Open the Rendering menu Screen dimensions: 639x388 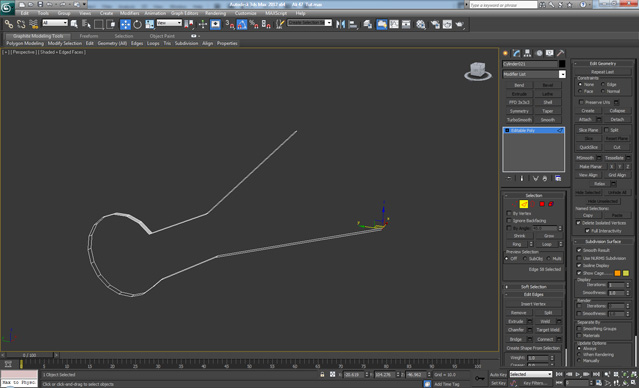coord(216,13)
